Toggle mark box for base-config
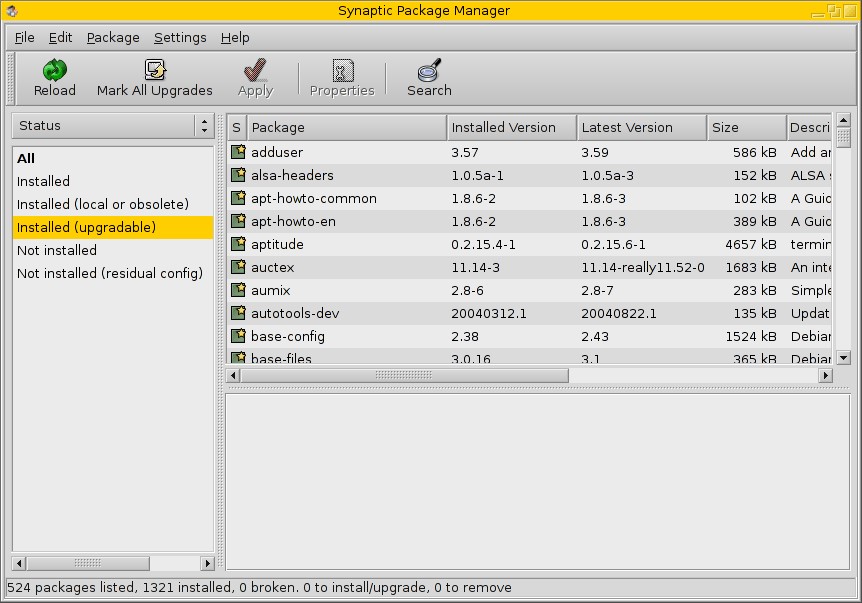 click(238, 336)
